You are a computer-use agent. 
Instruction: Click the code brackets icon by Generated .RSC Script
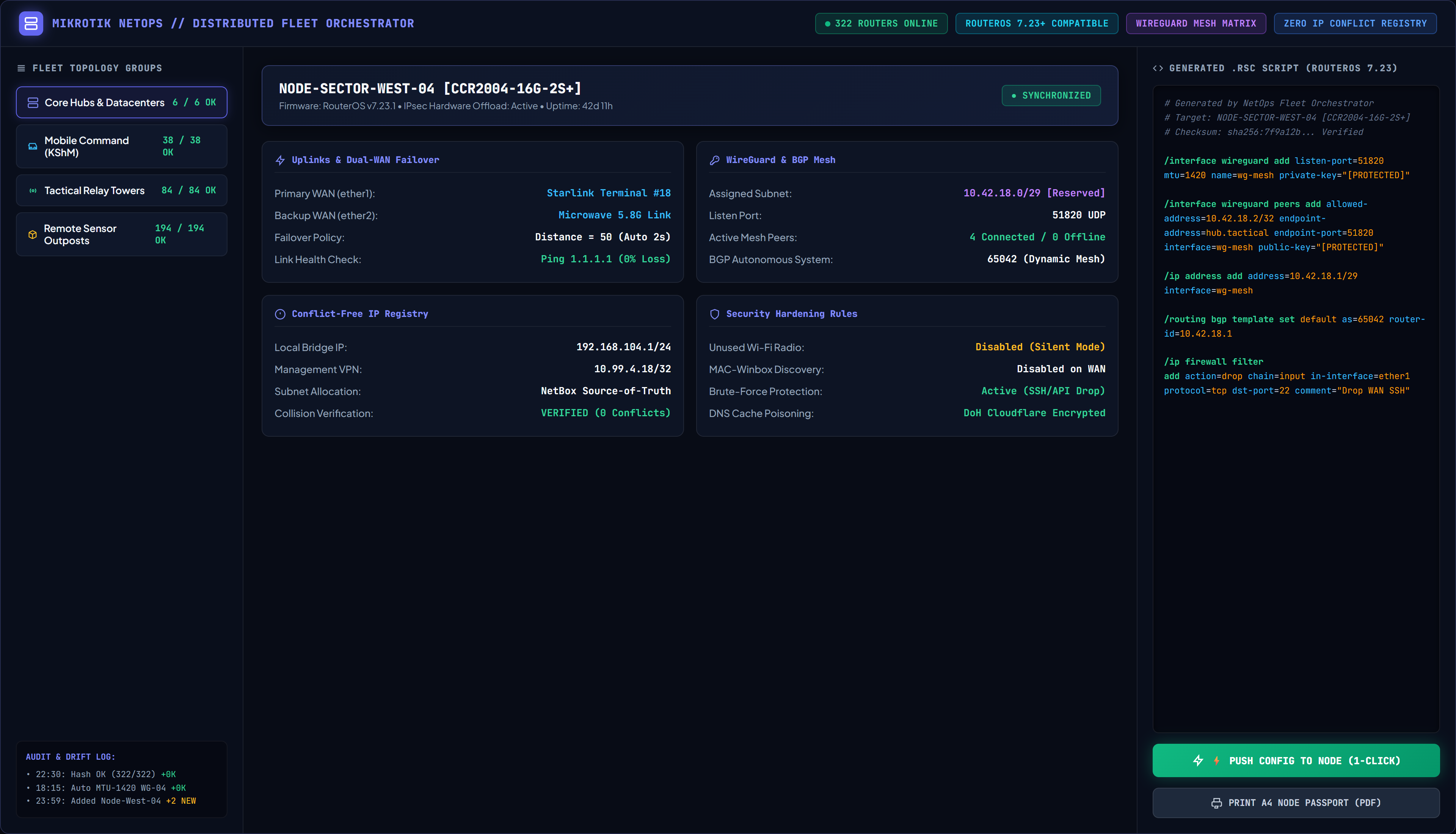(1158, 68)
